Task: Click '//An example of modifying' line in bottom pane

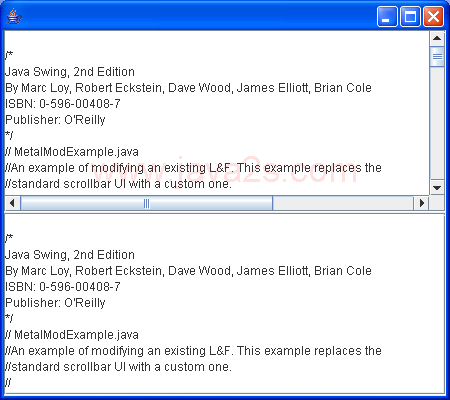Action: point(193,351)
